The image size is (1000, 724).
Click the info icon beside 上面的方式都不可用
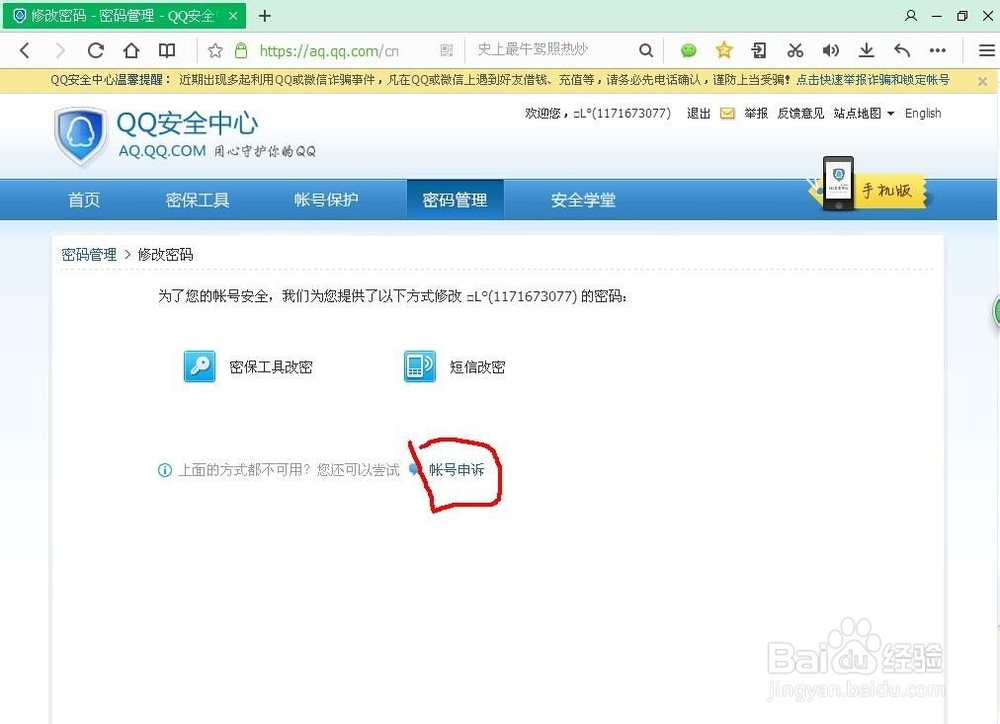click(165, 470)
